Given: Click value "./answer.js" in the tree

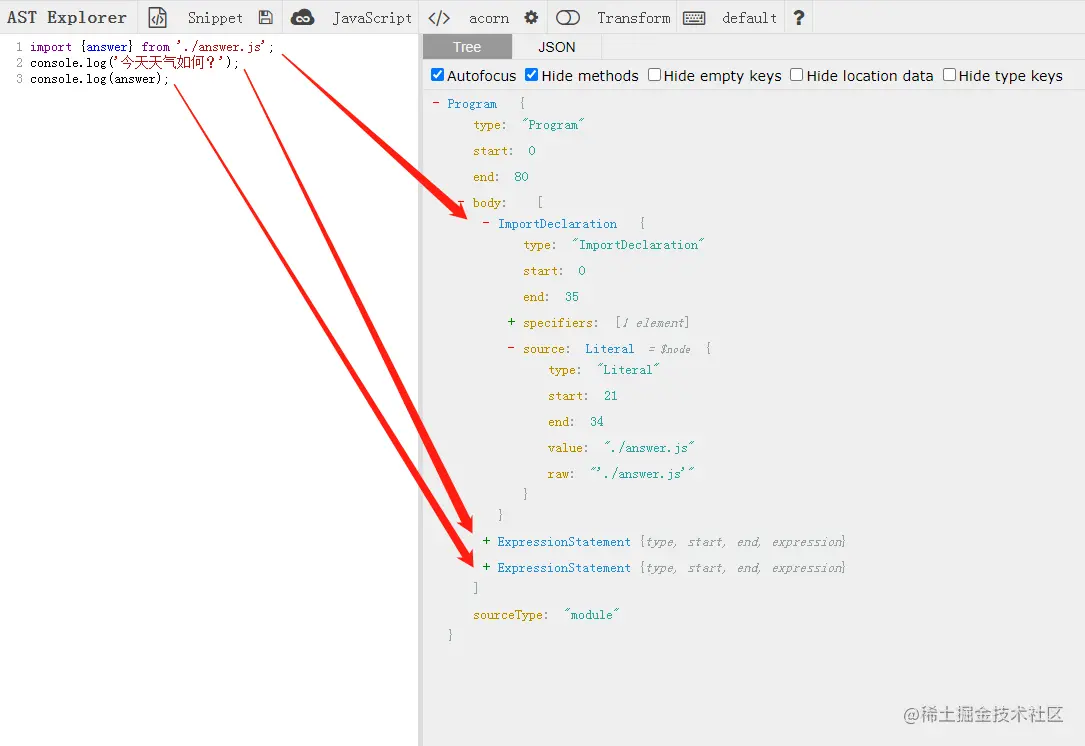Looking at the screenshot, I should point(649,448).
